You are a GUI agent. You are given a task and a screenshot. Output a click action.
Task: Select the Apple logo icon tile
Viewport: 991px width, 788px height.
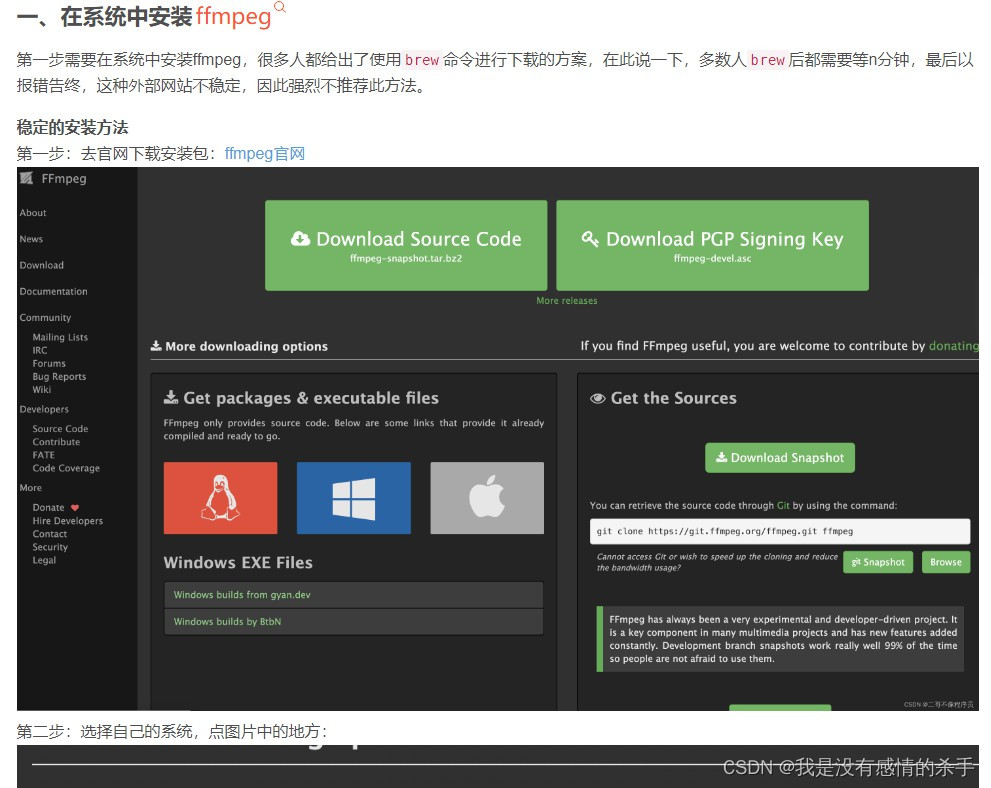[487, 498]
